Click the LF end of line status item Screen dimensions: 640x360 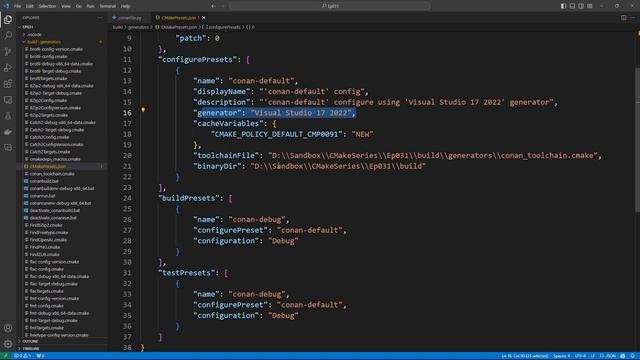pos(593,356)
